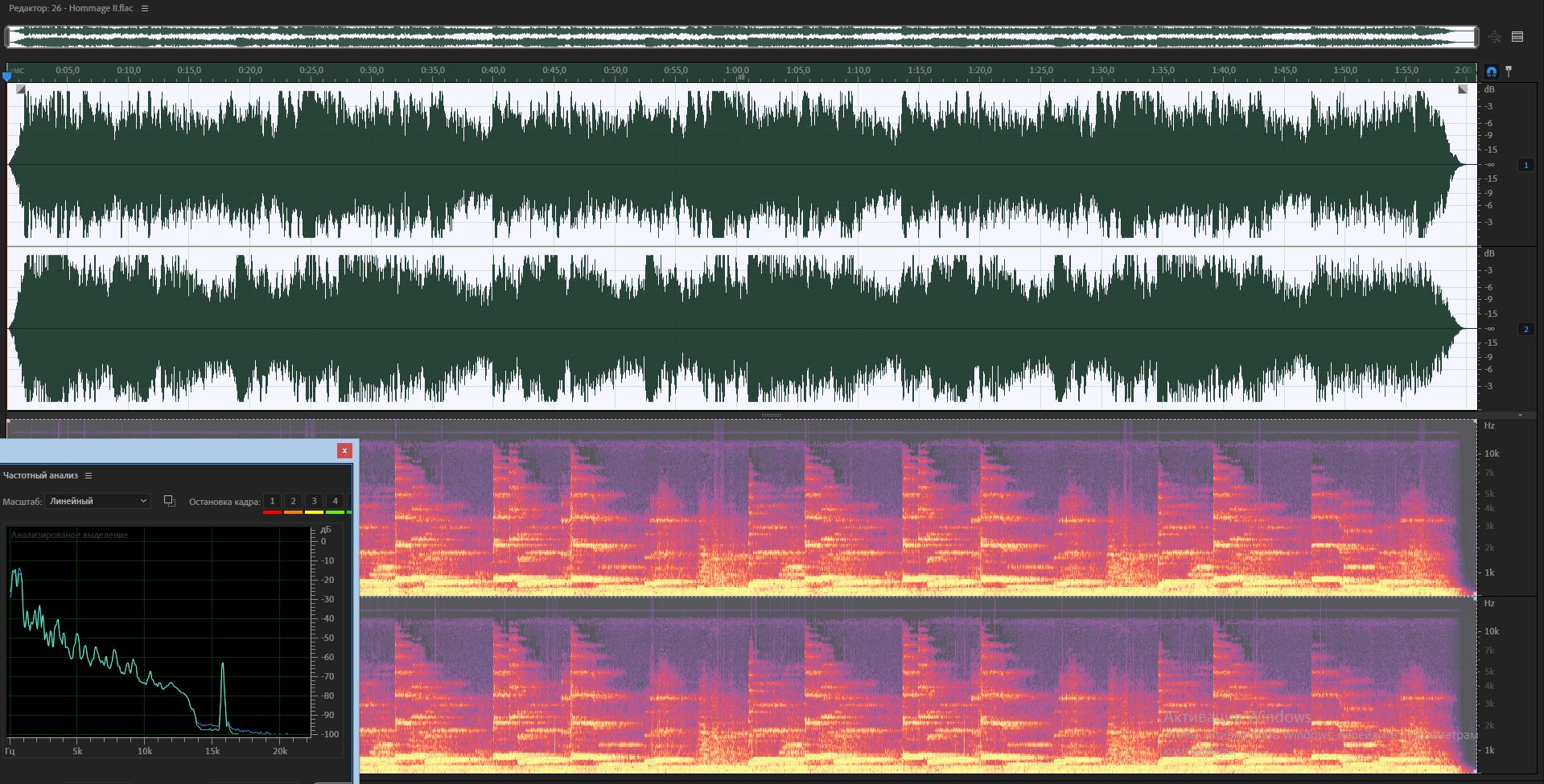Click hold button 3 with yellow bar
The width and height of the screenshot is (1544, 784).
[x=314, y=502]
